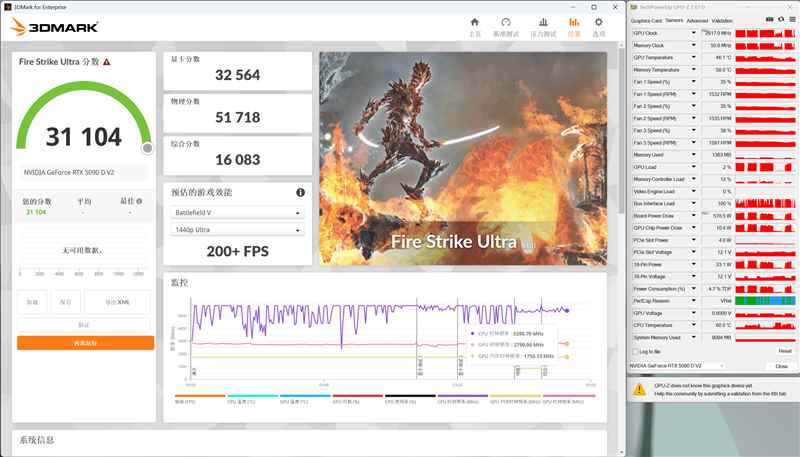This screenshot has width=800, height=457.
Task: Open the GPU Load sensor dropdown arrow
Action: pyautogui.click(x=693, y=167)
